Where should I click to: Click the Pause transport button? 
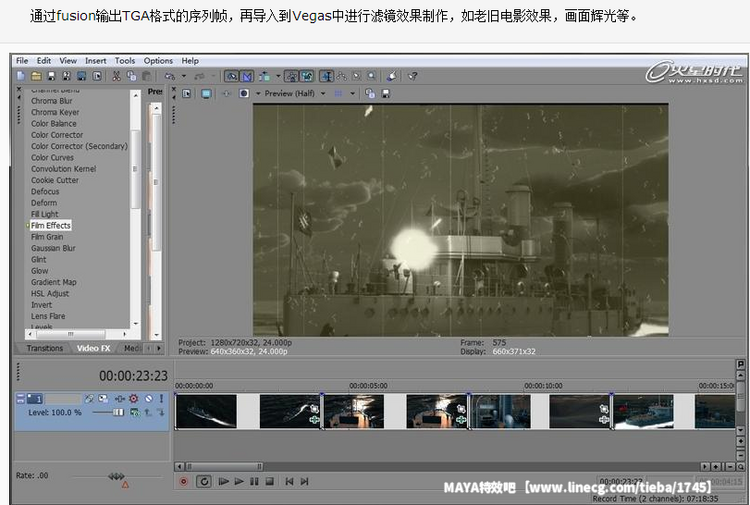point(254,482)
